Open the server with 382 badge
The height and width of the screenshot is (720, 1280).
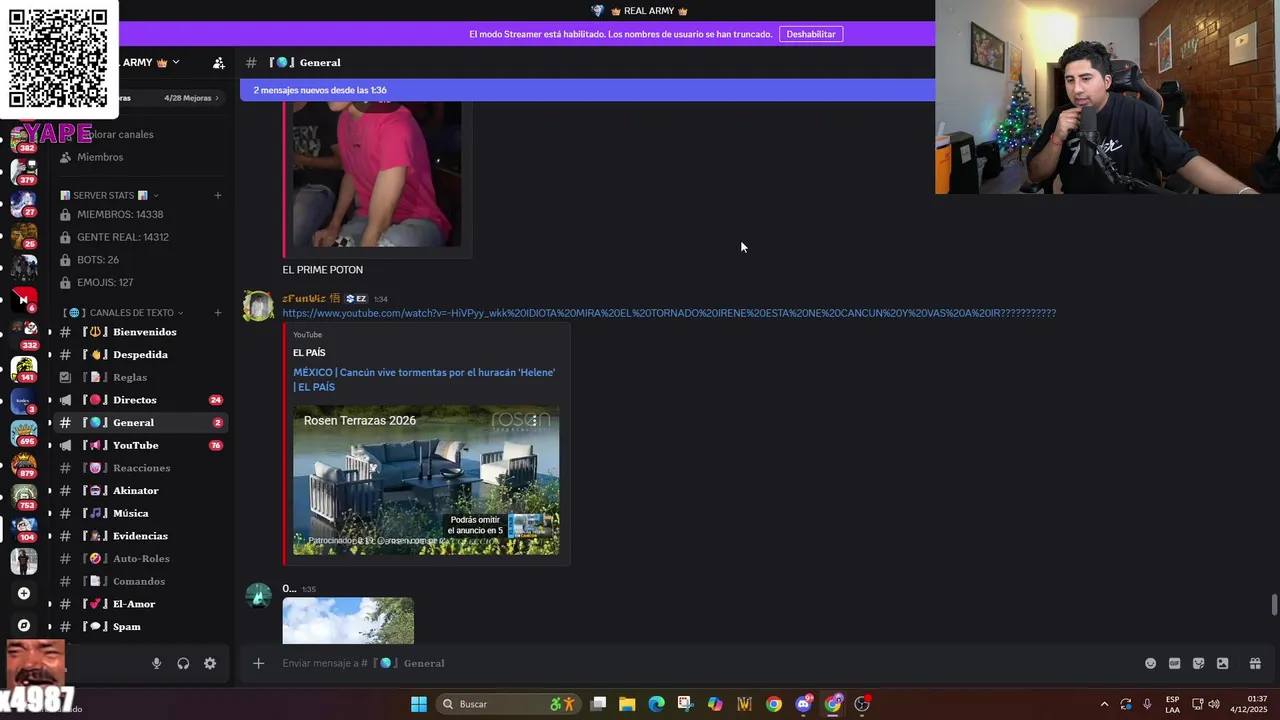[24, 138]
